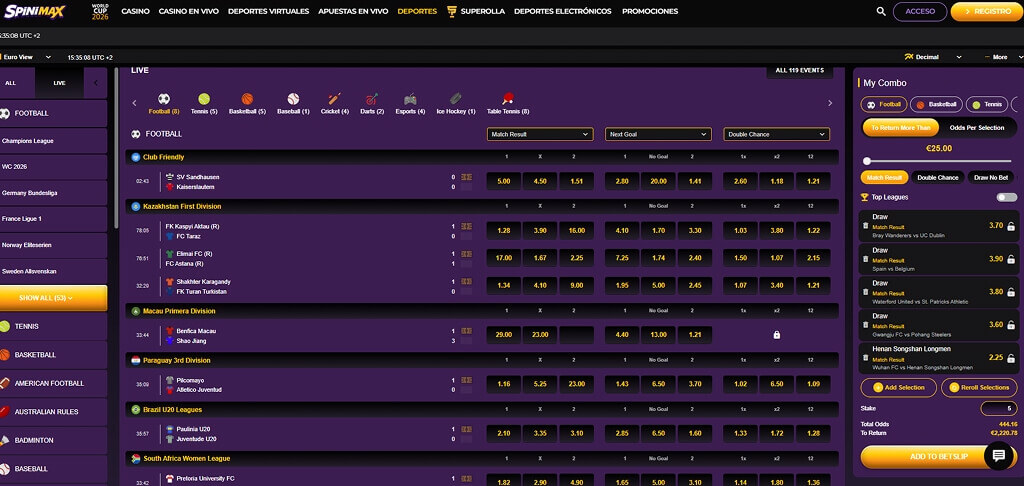Select the Baseball (1) sport icon
Screen dimensions: 1024x486
[x=293, y=99]
